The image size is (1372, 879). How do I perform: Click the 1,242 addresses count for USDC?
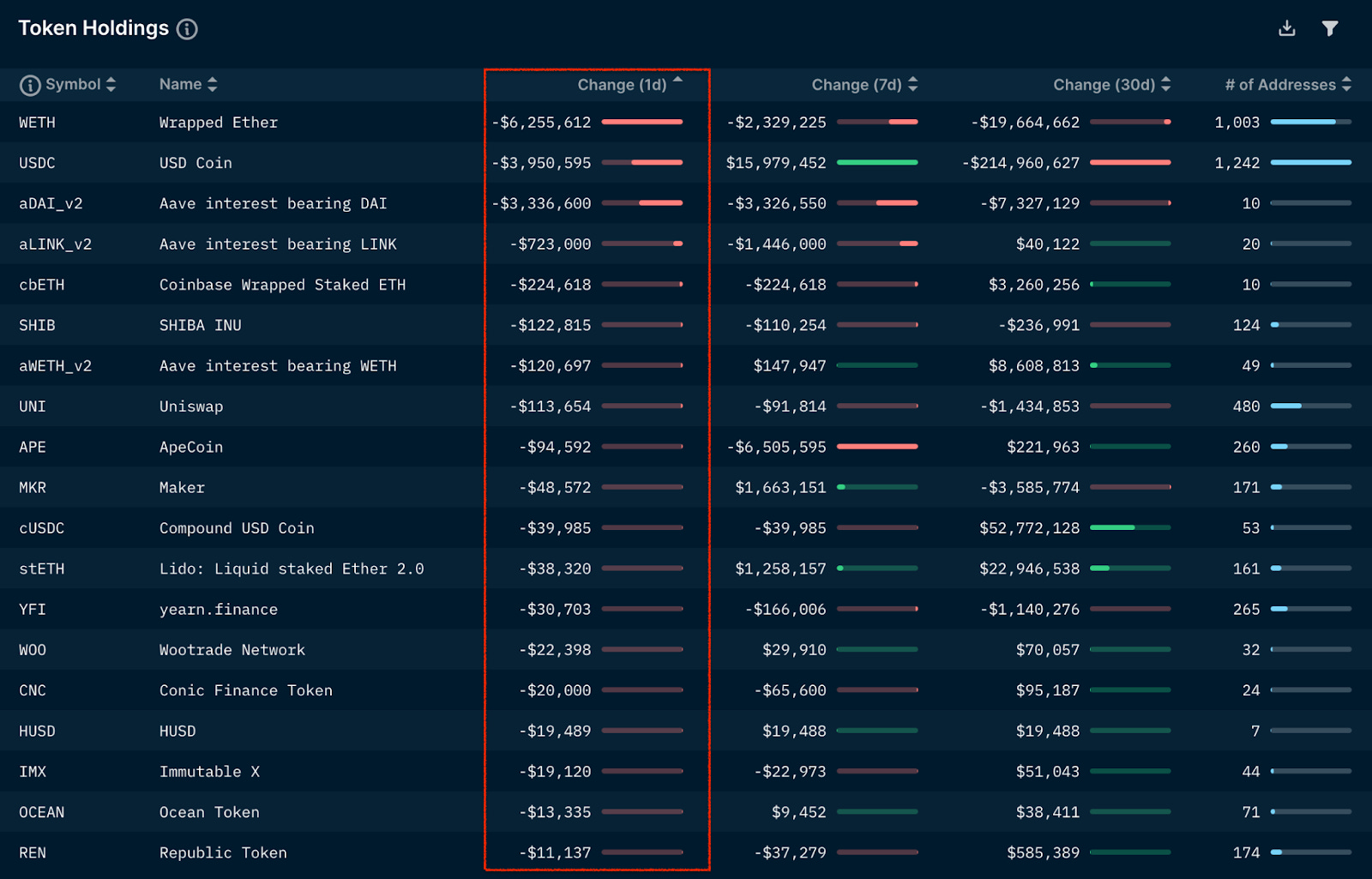1237,163
